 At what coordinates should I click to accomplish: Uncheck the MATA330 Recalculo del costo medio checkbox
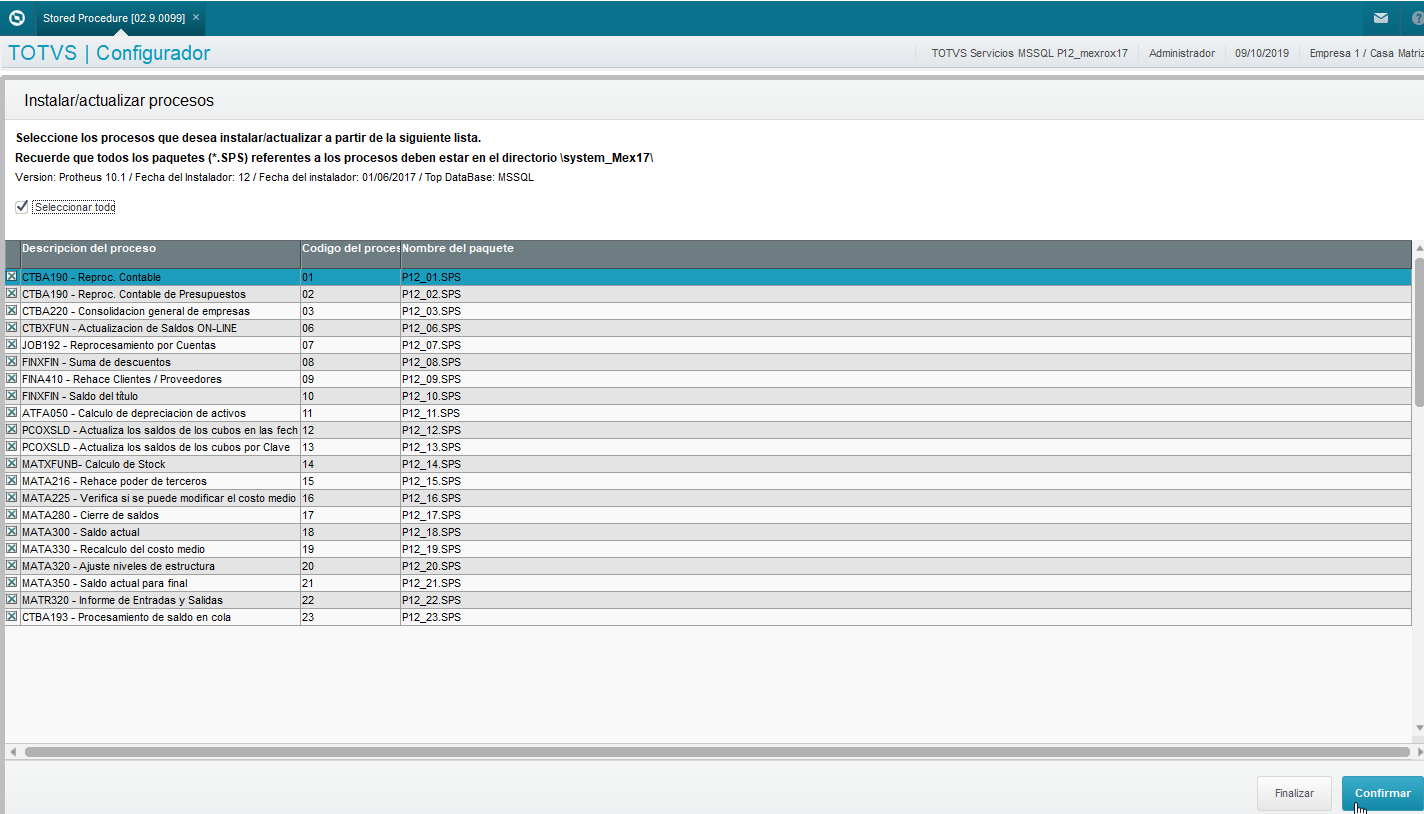click(x=12, y=548)
